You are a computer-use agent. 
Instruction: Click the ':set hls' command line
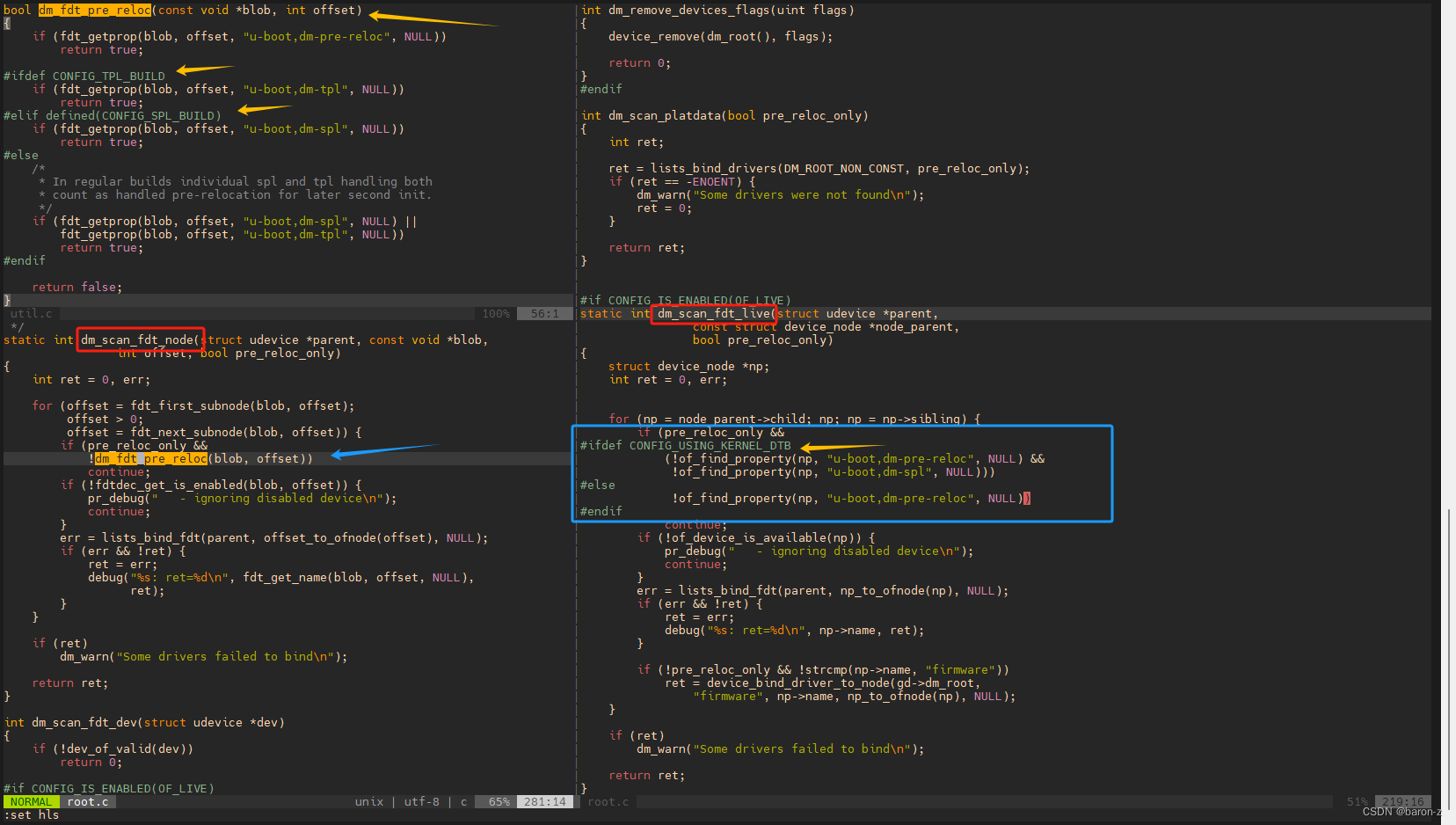[32, 814]
